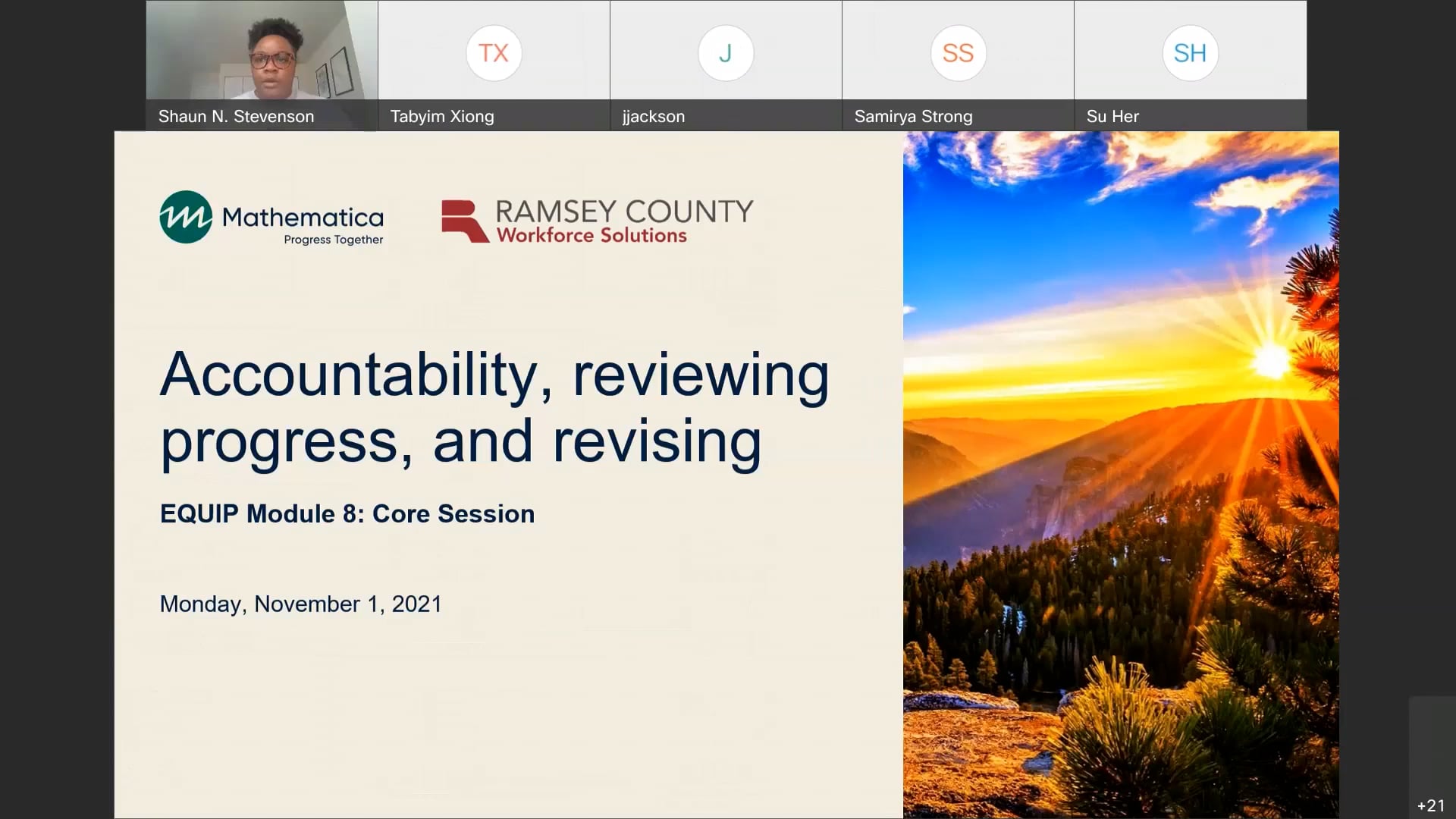Click the Monday, November 1, 2021 date
The image size is (1456, 819).
(300, 604)
